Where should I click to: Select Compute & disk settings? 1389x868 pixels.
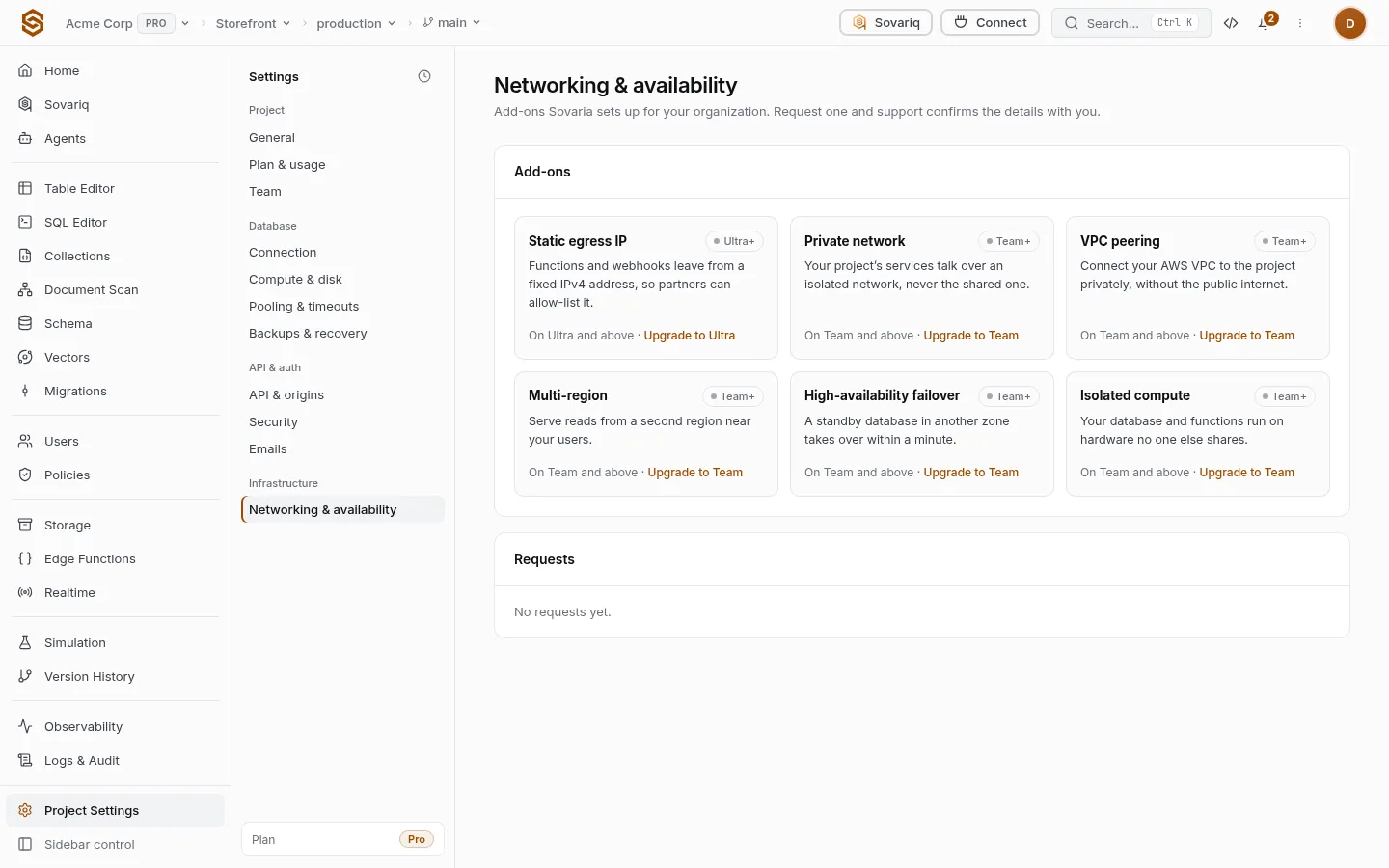tap(342, 280)
